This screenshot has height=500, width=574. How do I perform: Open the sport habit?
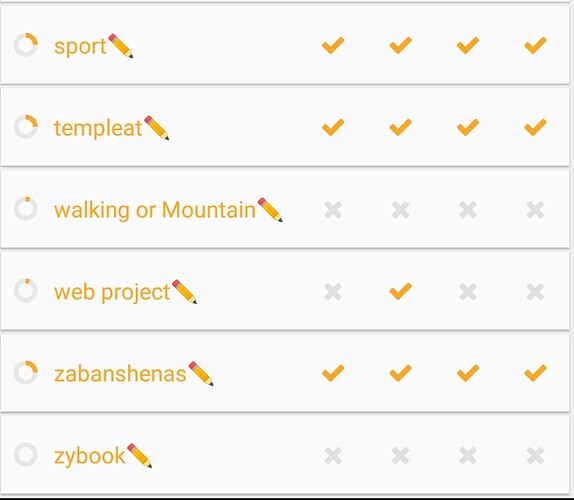pos(80,46)
